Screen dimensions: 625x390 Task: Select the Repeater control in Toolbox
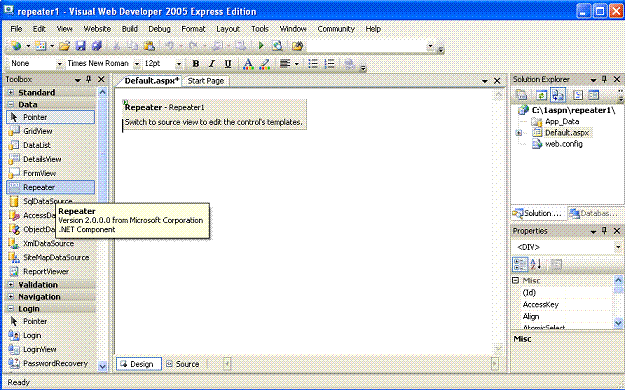(x=51, y=187)
